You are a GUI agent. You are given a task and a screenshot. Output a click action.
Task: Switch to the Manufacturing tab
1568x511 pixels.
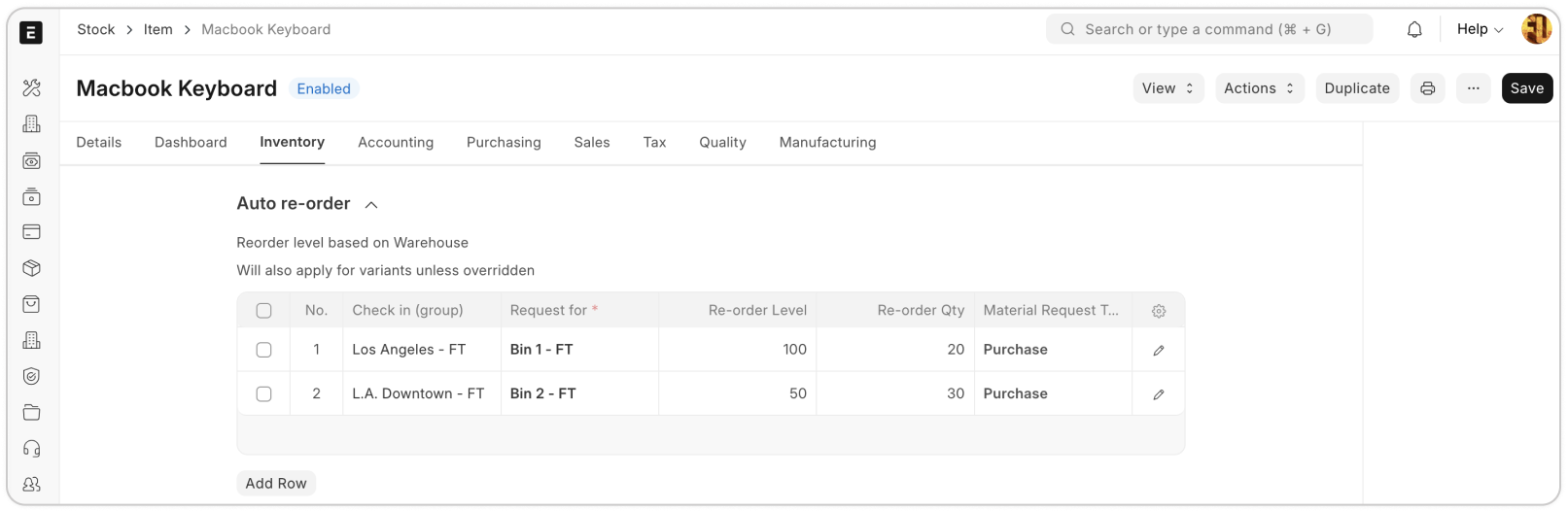(827, 143)
